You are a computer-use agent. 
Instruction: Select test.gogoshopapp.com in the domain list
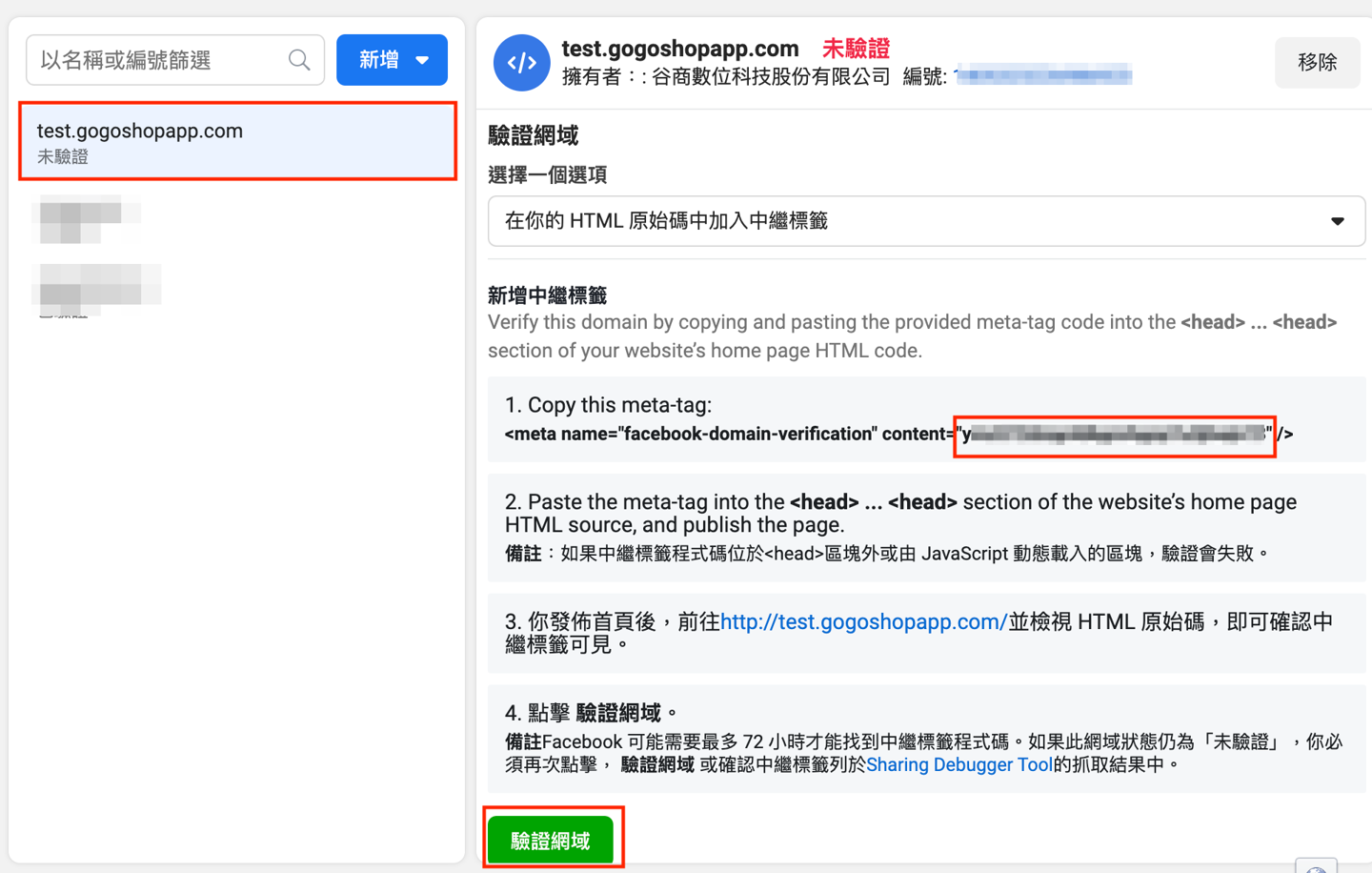[x=238, y=142]
